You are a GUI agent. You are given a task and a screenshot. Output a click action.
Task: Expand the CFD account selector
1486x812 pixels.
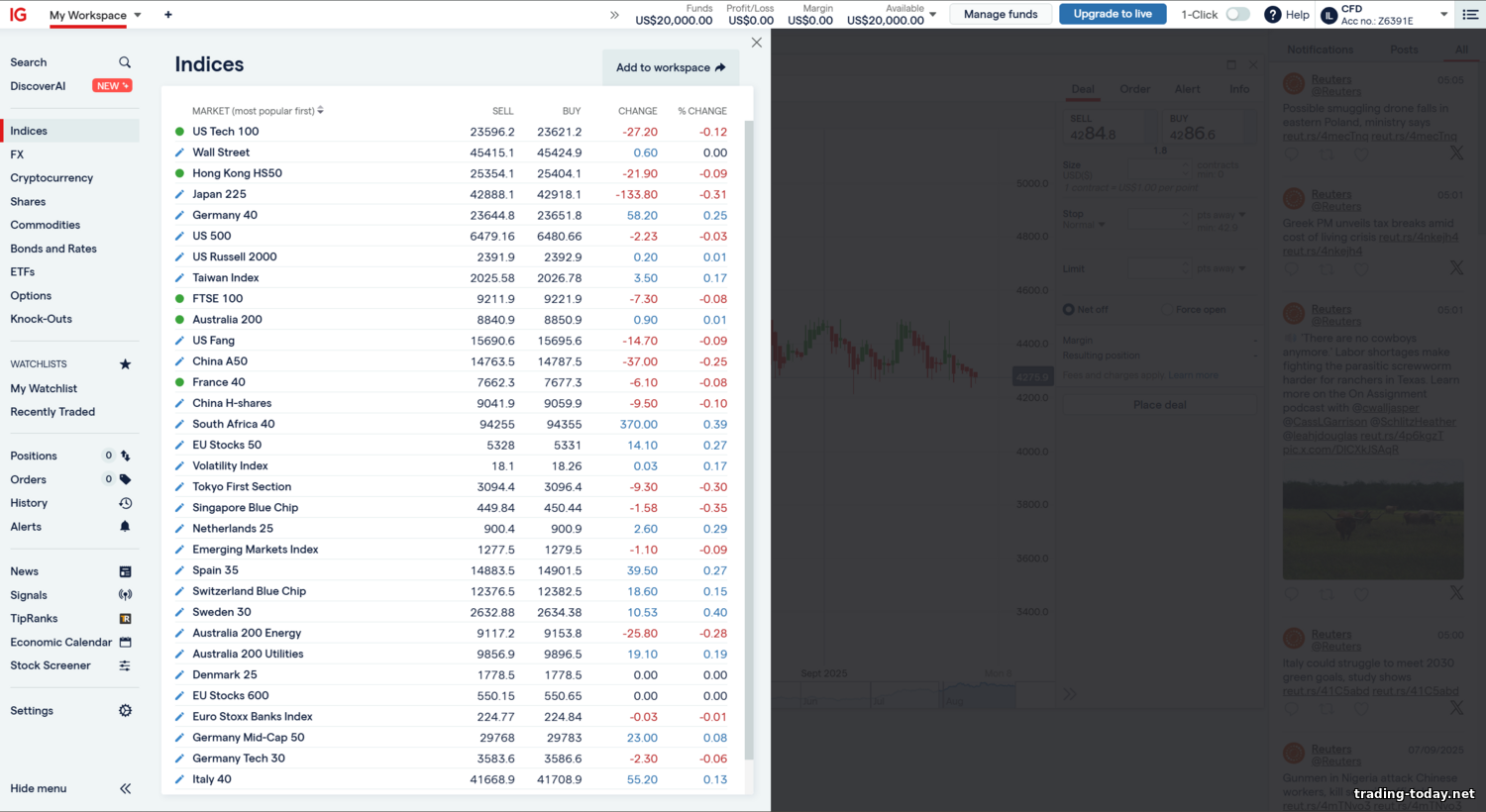click(1443, 15)
